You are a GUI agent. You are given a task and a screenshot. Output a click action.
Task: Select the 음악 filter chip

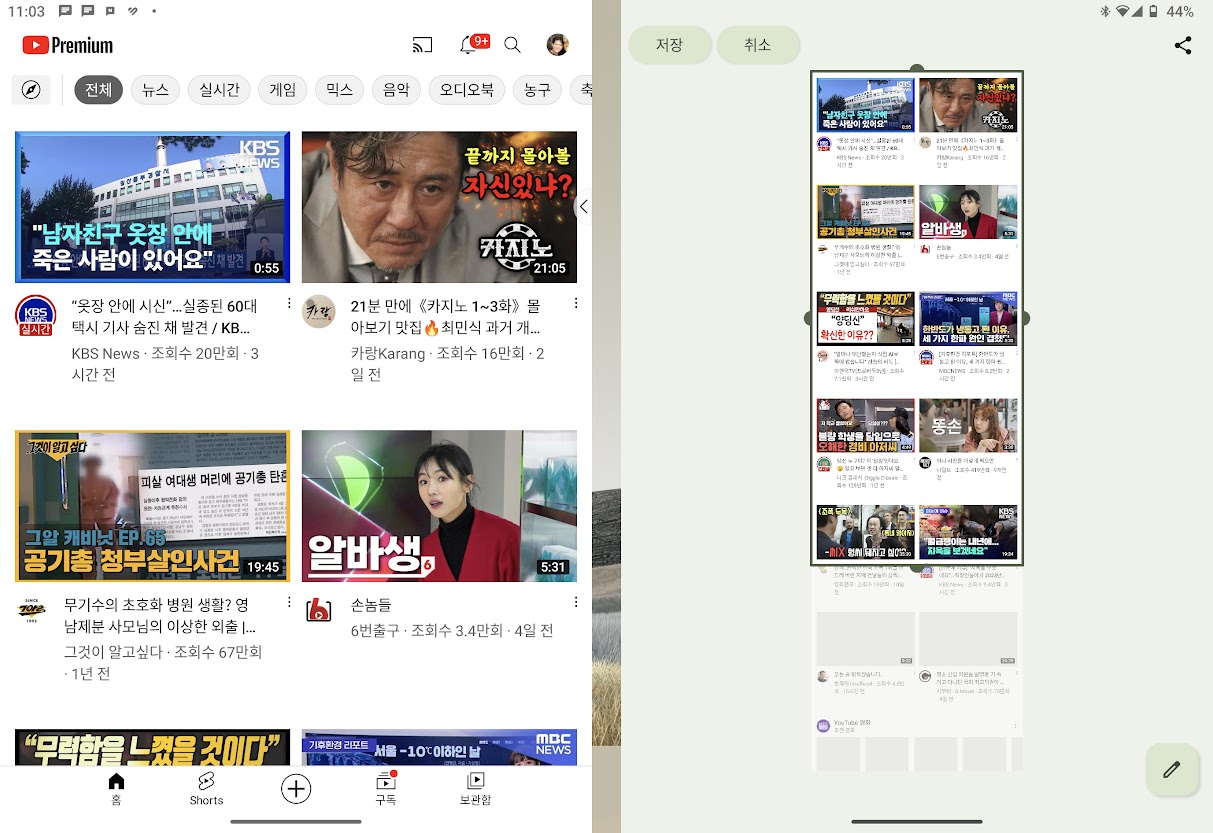397,90
